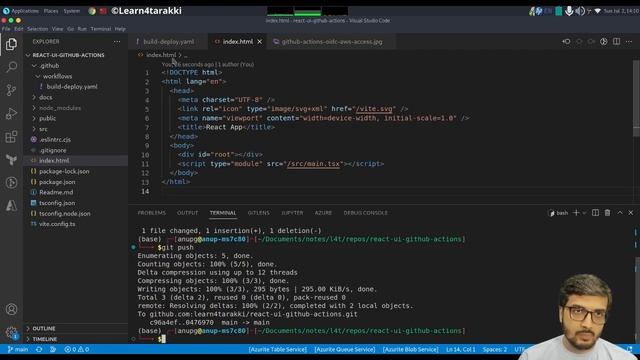The image size is (640, 360).
Task: Open editor more actions ellipsis
Action: pos(629,42)
